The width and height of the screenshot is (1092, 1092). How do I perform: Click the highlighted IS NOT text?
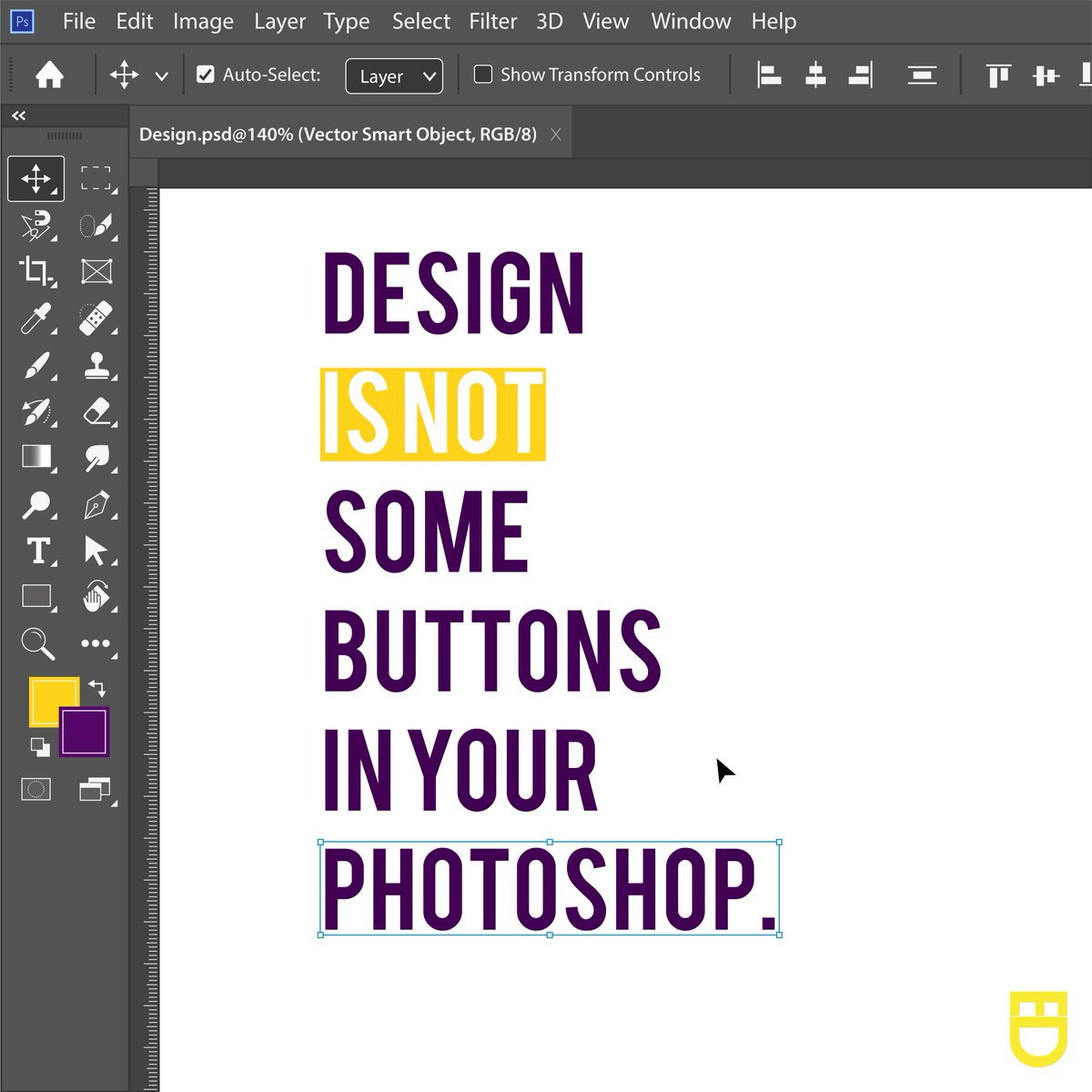point(433,414)
